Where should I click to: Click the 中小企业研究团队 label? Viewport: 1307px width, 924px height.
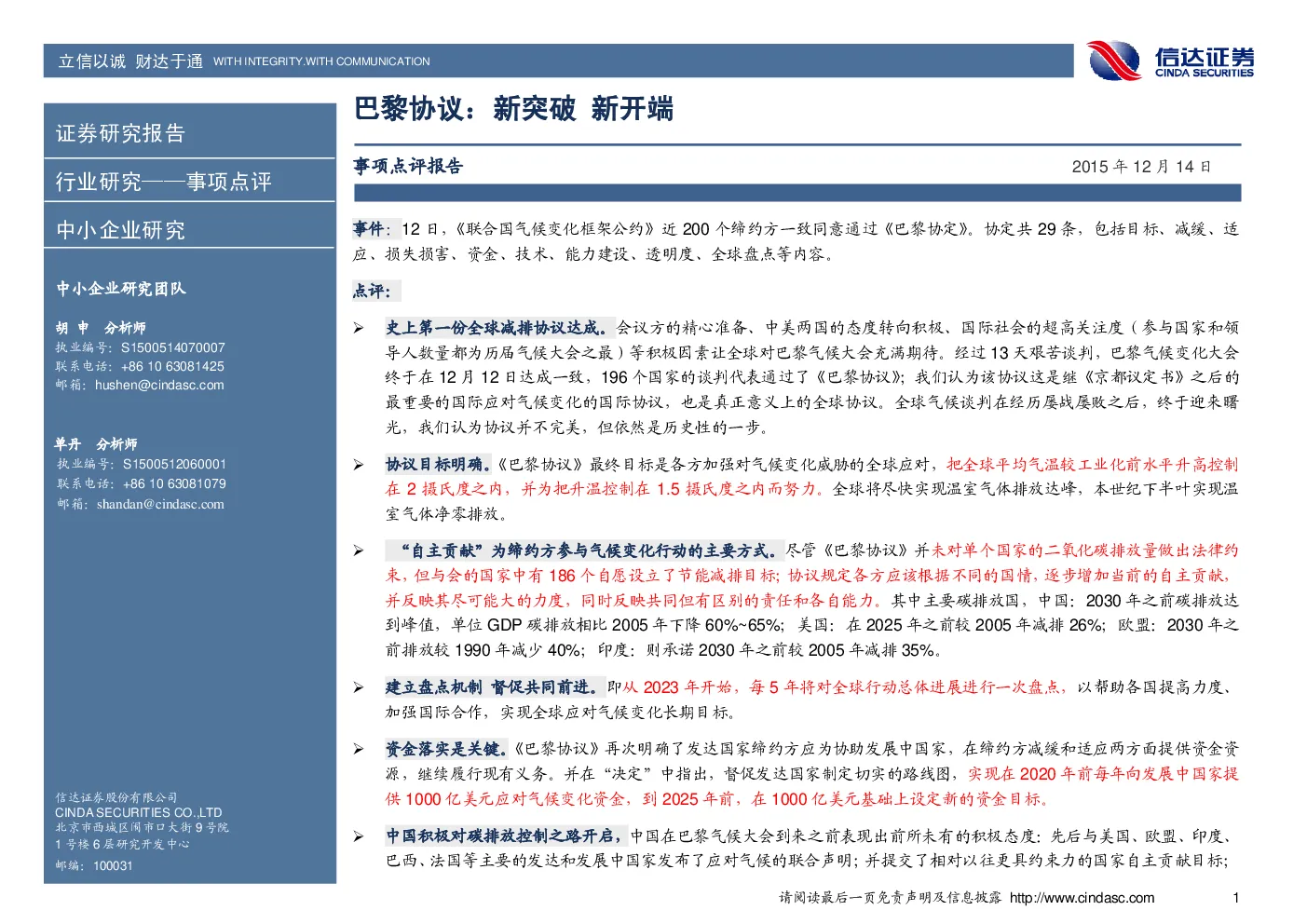tap(121, 289)
